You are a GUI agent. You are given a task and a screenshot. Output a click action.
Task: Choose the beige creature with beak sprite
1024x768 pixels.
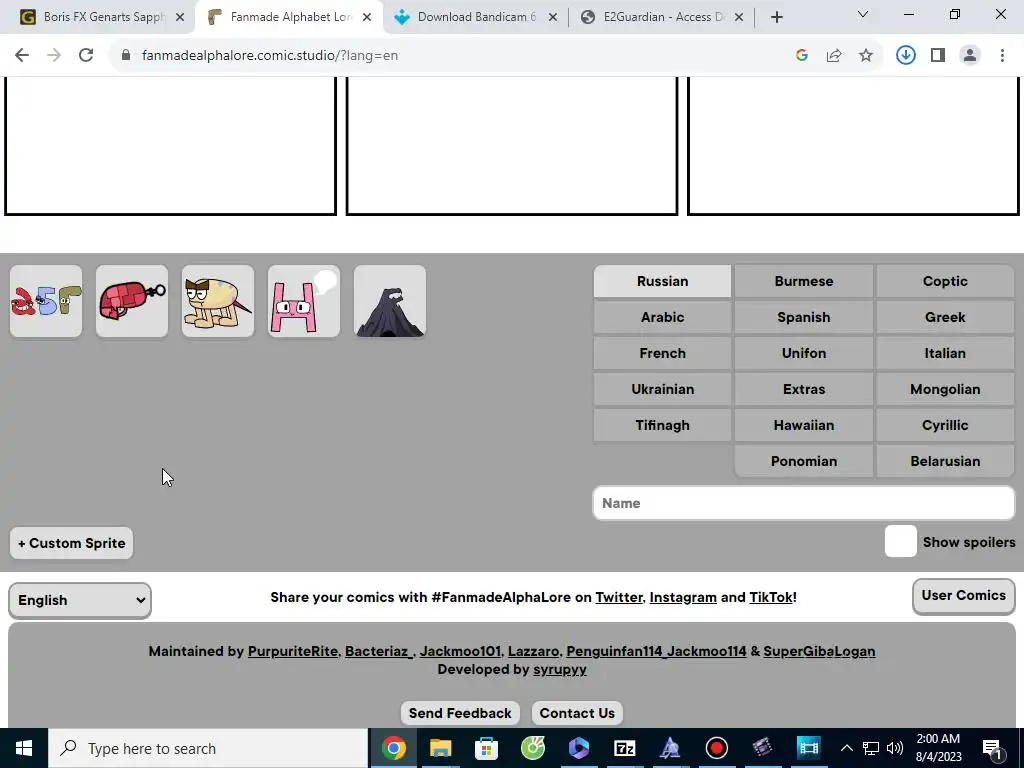pos(218,301)
